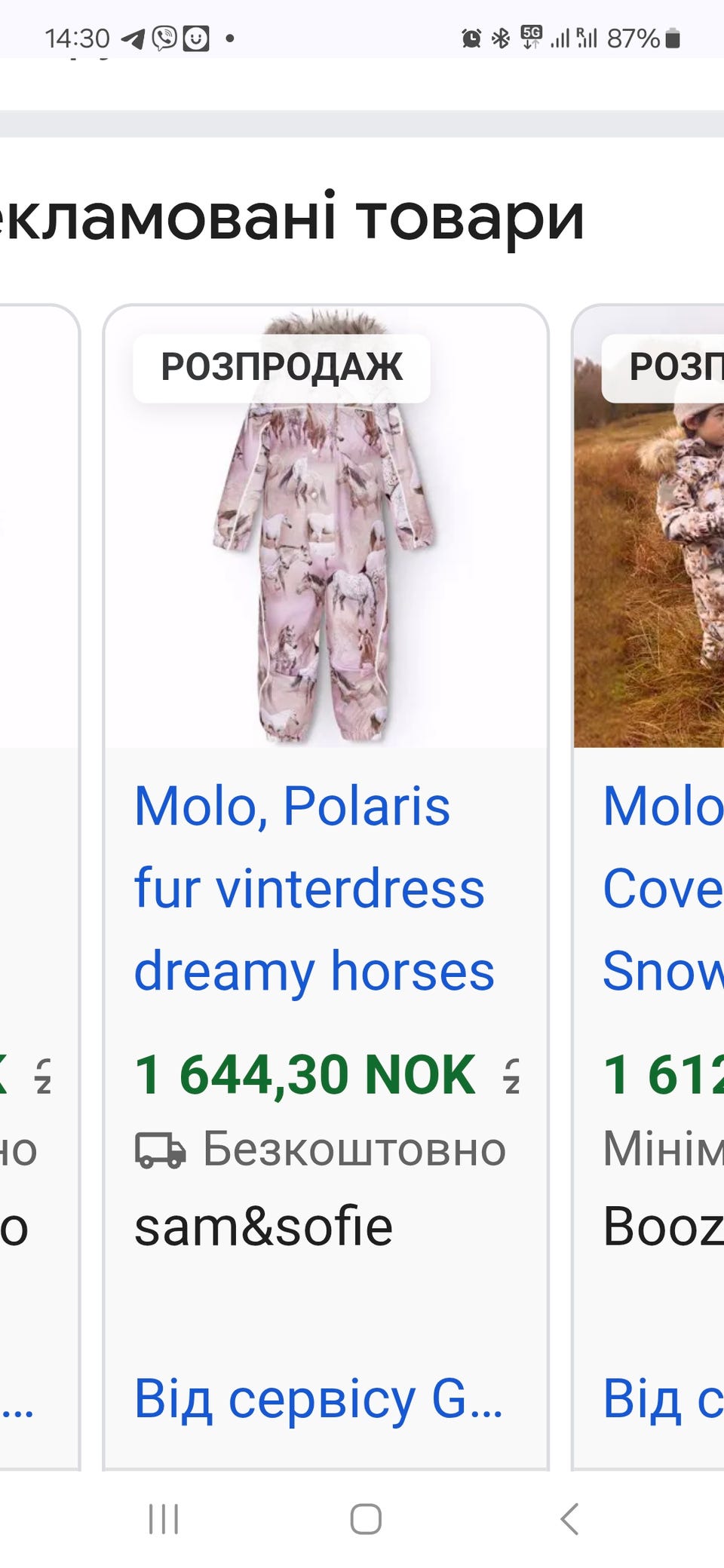Open Molo, Polaris fur vinterdress dreamy horses link
The height and width of the screenshot is (1568, 724).
(x=314, y=889)
